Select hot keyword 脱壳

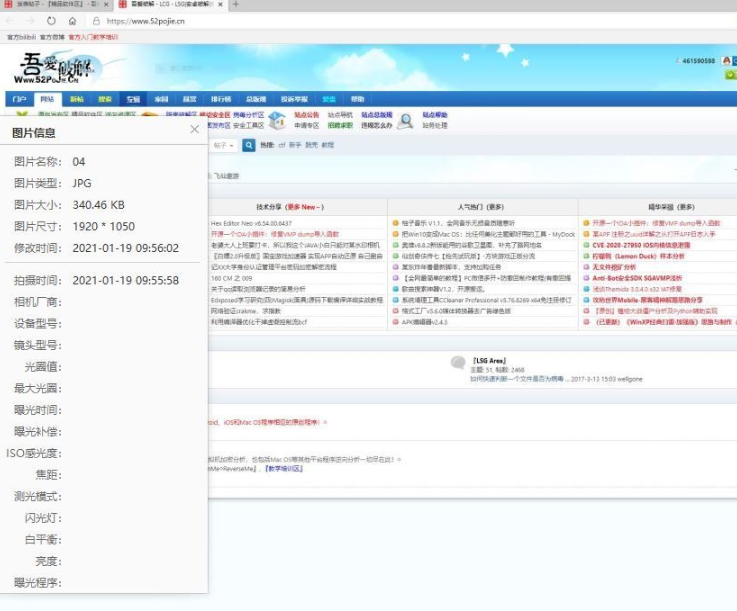[x=311, y=145]
